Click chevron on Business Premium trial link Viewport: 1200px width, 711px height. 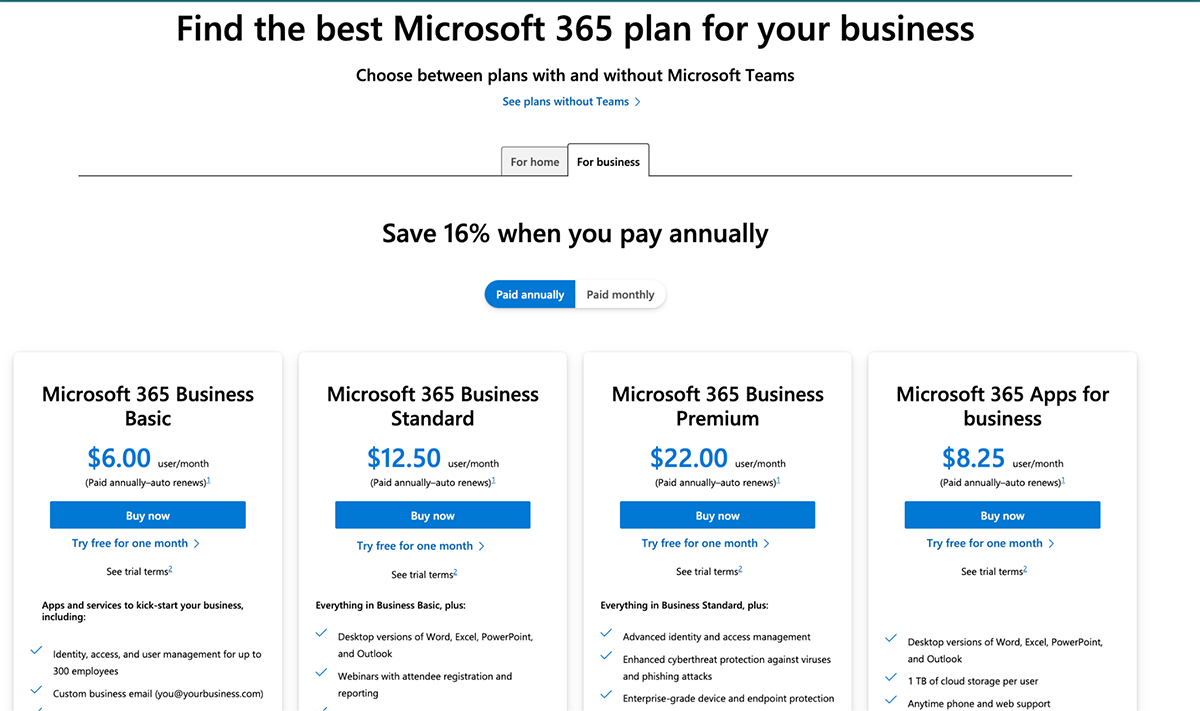768,543
